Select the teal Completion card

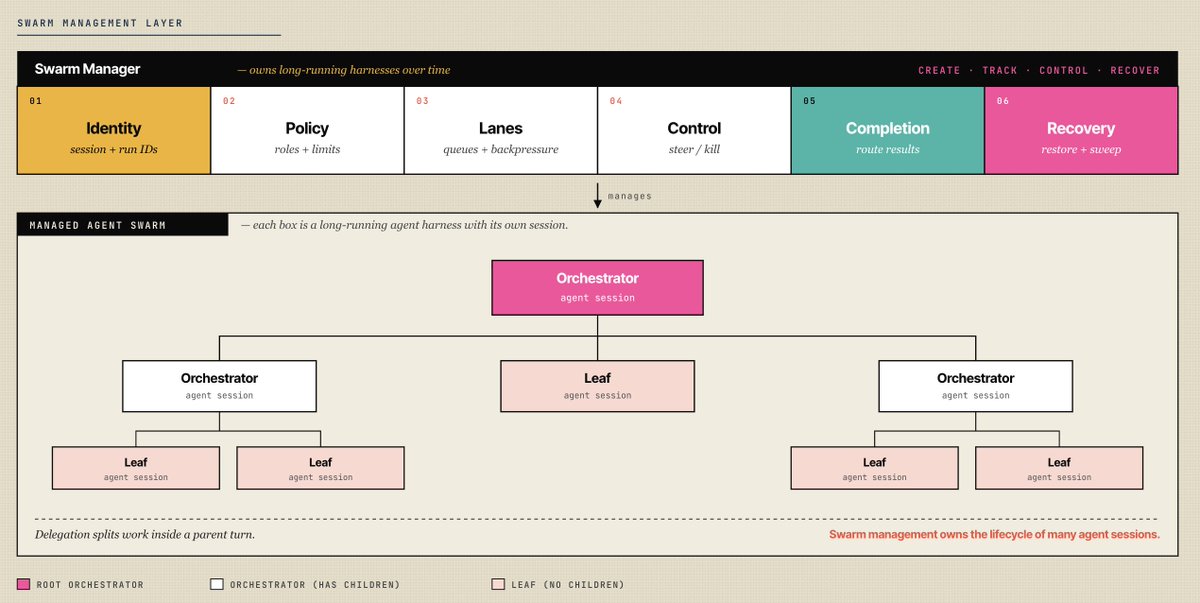[887, 131]
